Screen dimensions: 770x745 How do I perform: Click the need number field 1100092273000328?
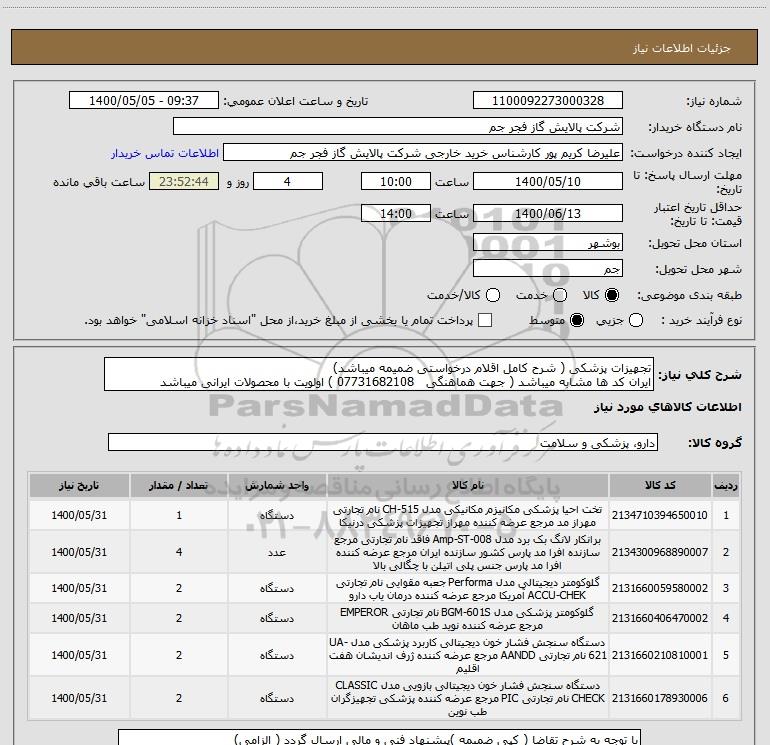pos(548,101)
